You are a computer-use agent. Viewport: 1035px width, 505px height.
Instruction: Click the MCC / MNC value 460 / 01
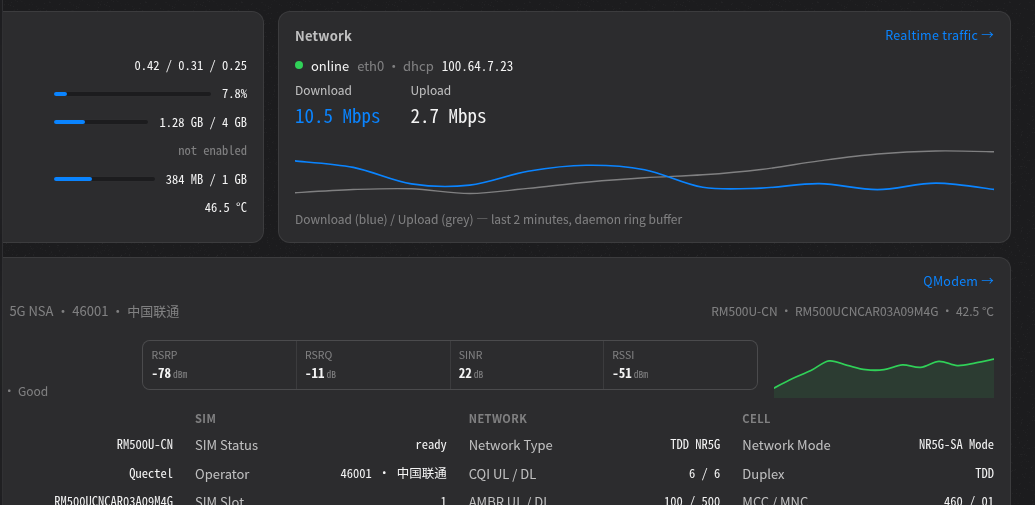tap(969, 501)
